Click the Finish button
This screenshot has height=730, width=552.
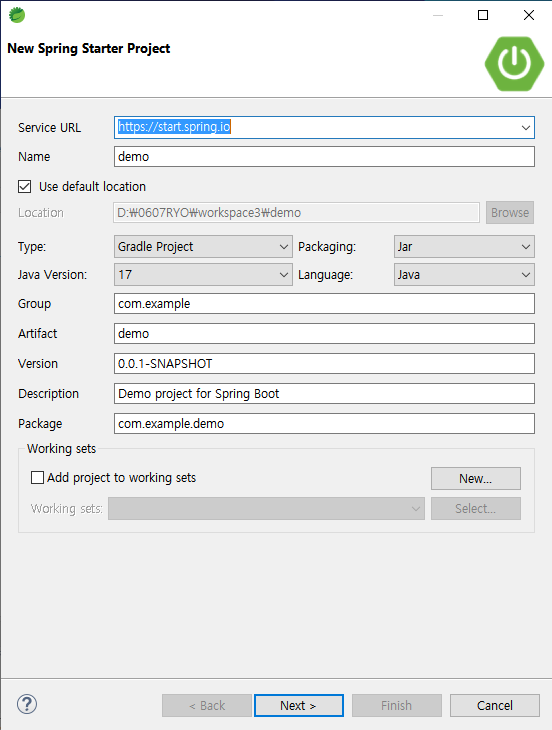point(397,706)
